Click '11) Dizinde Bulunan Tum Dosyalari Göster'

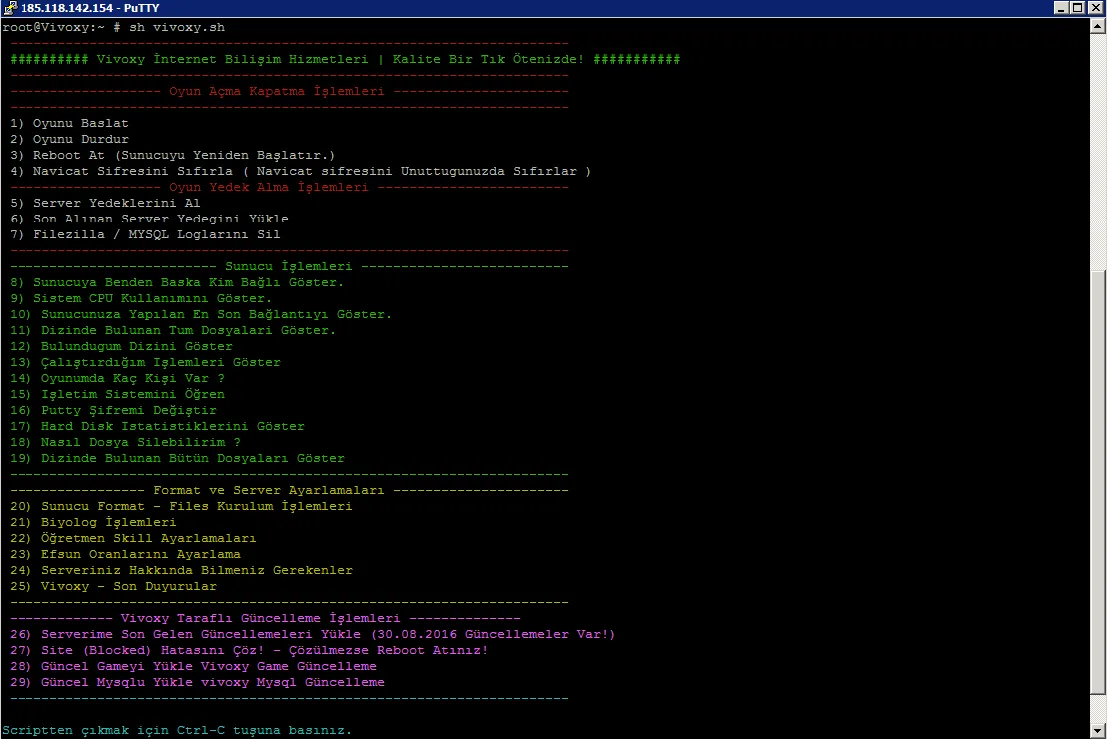click(173, 330)
